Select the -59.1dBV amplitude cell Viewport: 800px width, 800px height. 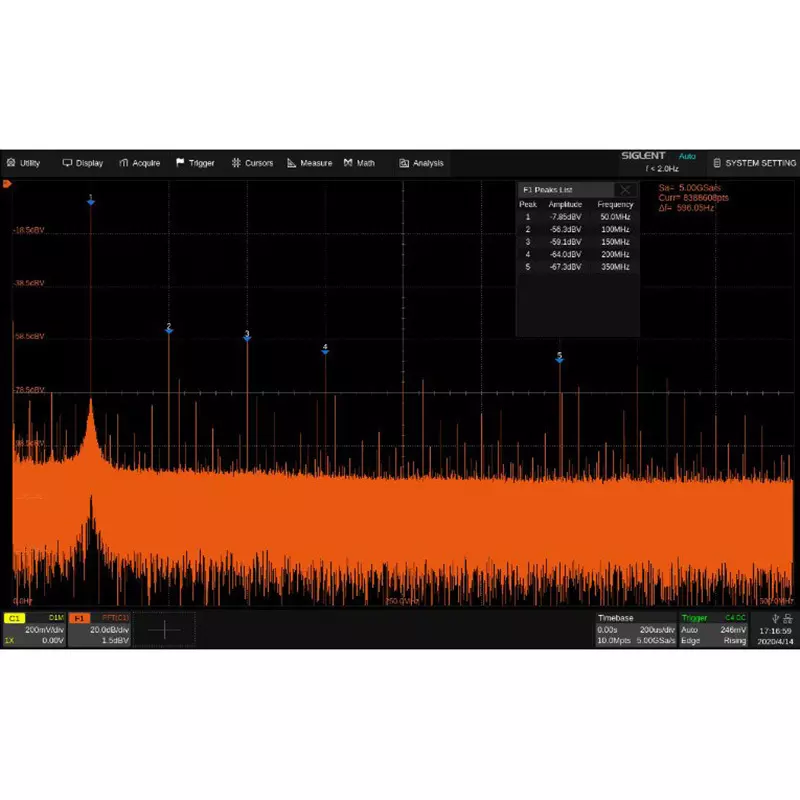click(565, 242)
